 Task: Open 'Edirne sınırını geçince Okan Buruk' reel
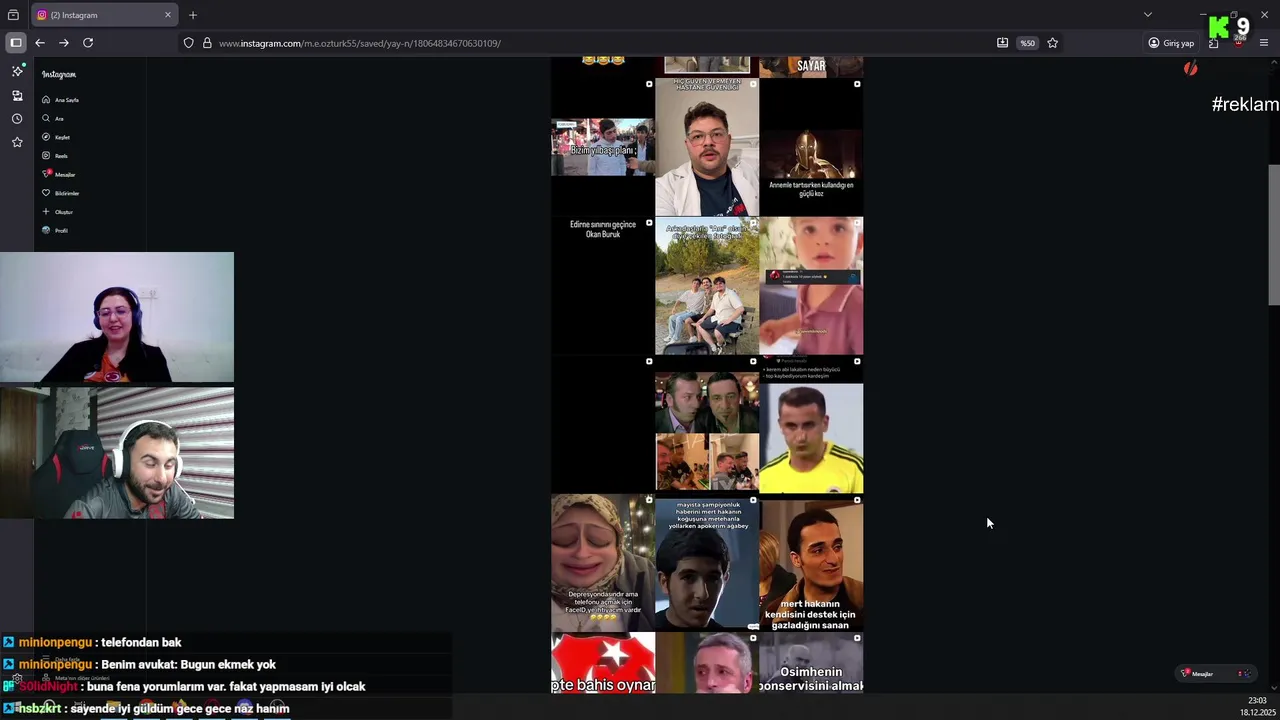point(603,286)
